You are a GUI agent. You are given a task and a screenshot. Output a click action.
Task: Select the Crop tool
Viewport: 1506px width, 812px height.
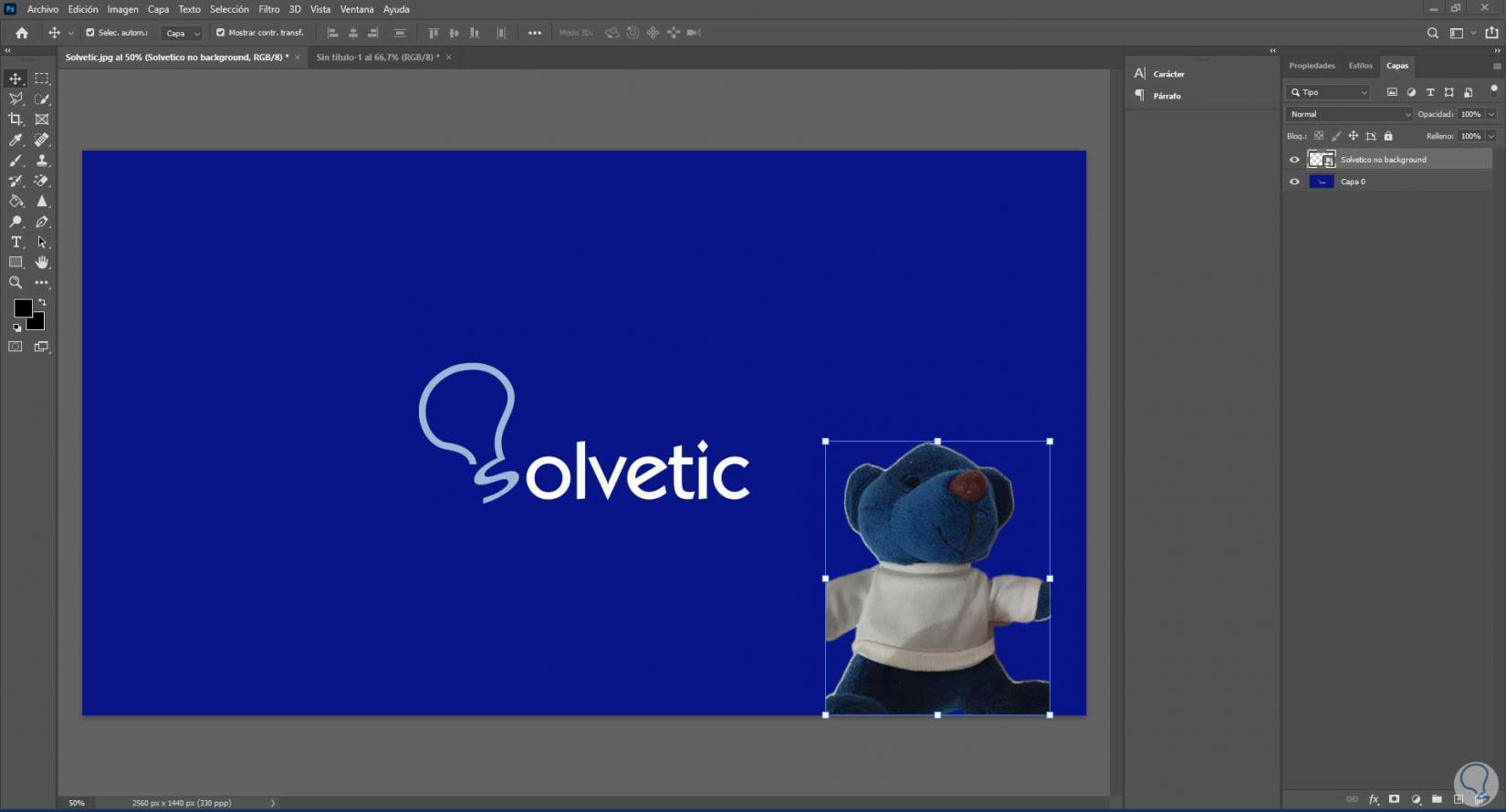point(16,120)
